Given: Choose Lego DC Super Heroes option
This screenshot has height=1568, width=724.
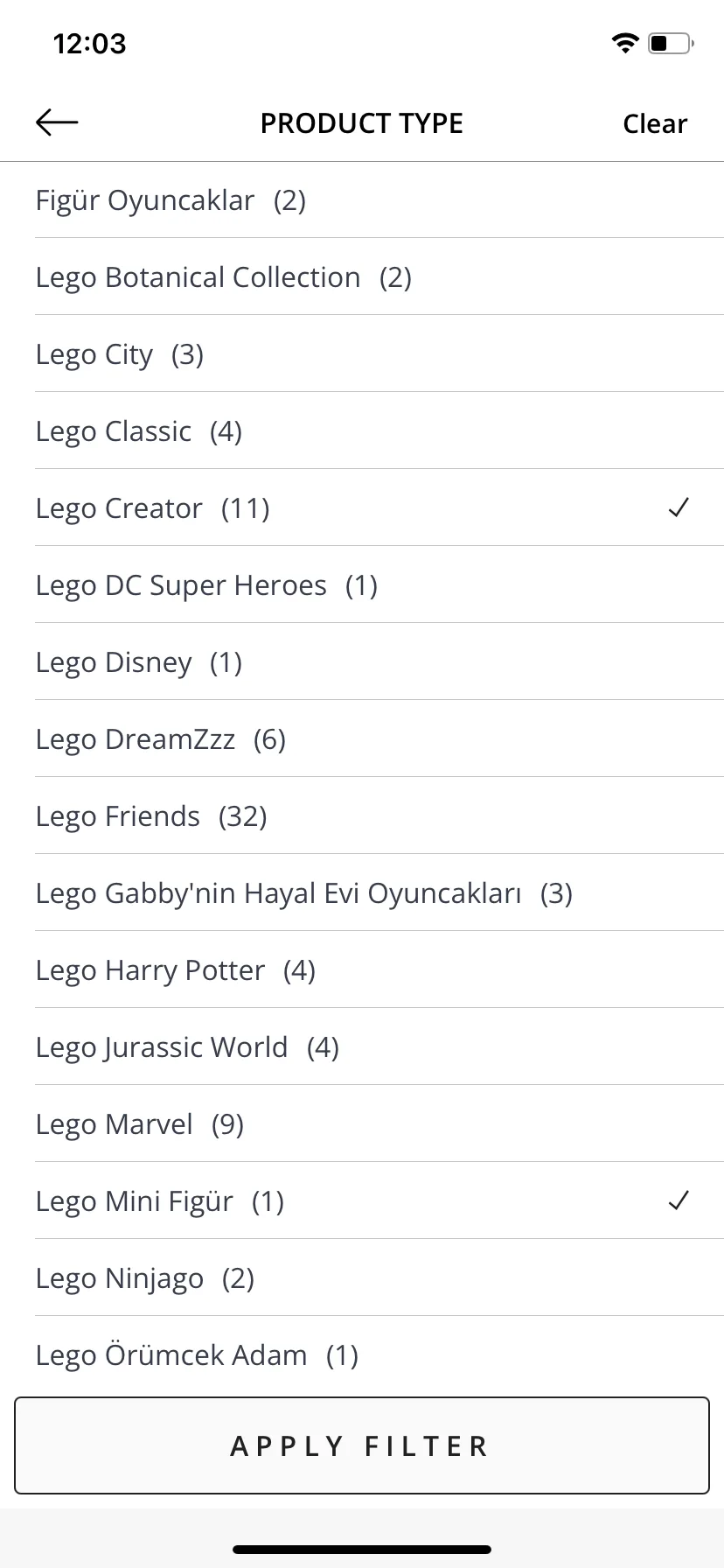Looking at the screenshot, I should 379,584.
